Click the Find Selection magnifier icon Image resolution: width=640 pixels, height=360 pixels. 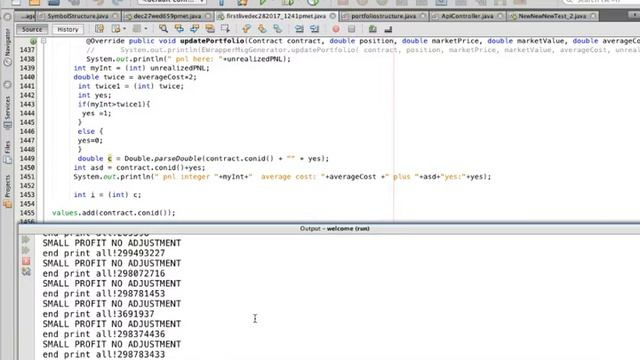[163, 29]
